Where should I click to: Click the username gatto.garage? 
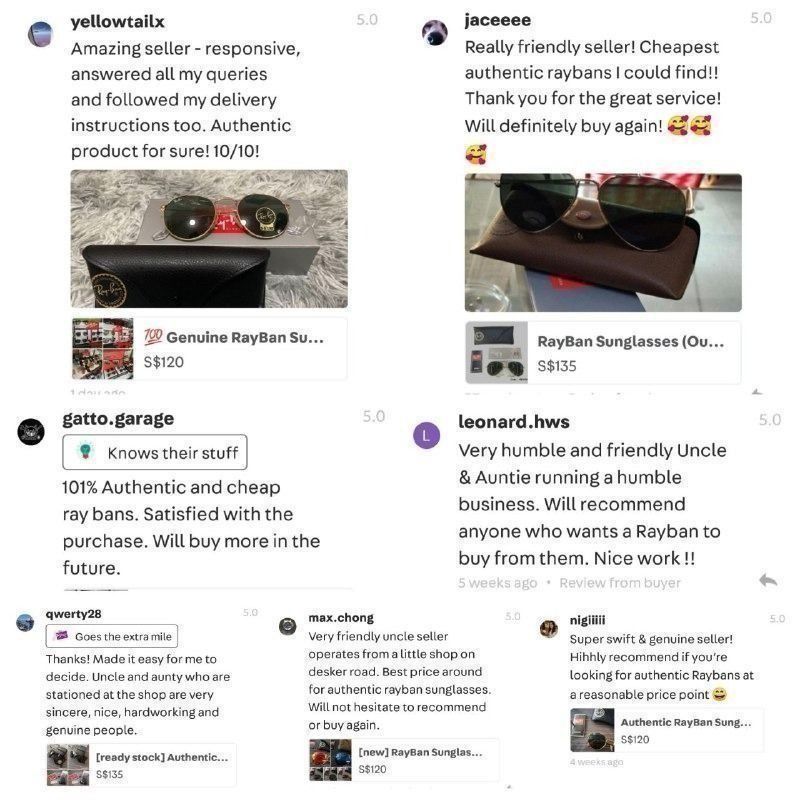pyautogui.click(x=118, y=419)
